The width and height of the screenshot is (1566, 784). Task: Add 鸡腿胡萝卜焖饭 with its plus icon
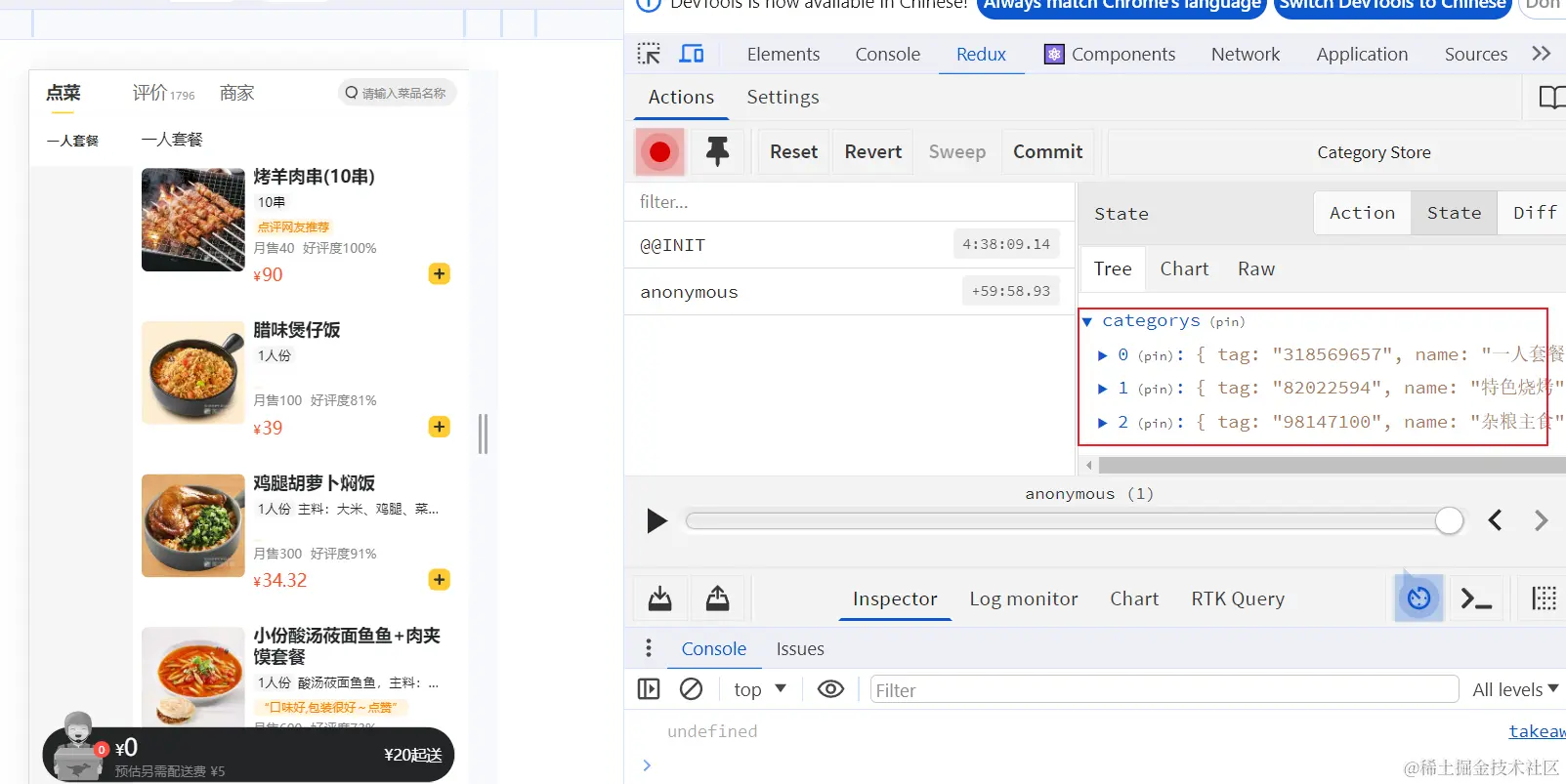pyautogui.click(x=440, y=580)
